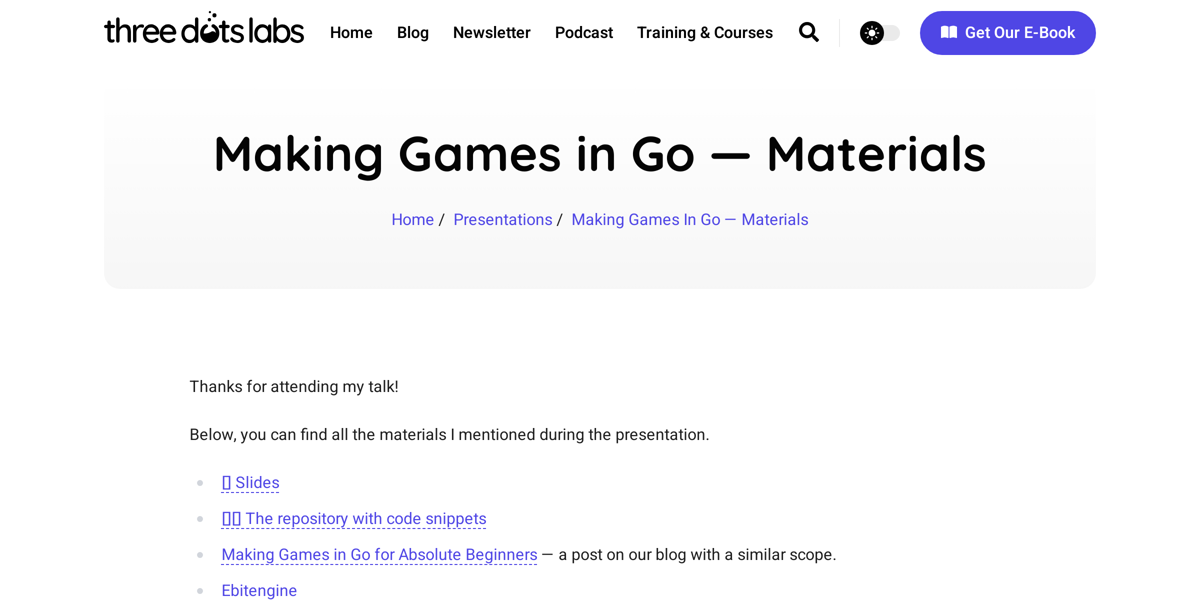Click the three dots labs logo
Viewport: 1200px width, 600px height.
point(204,29)
